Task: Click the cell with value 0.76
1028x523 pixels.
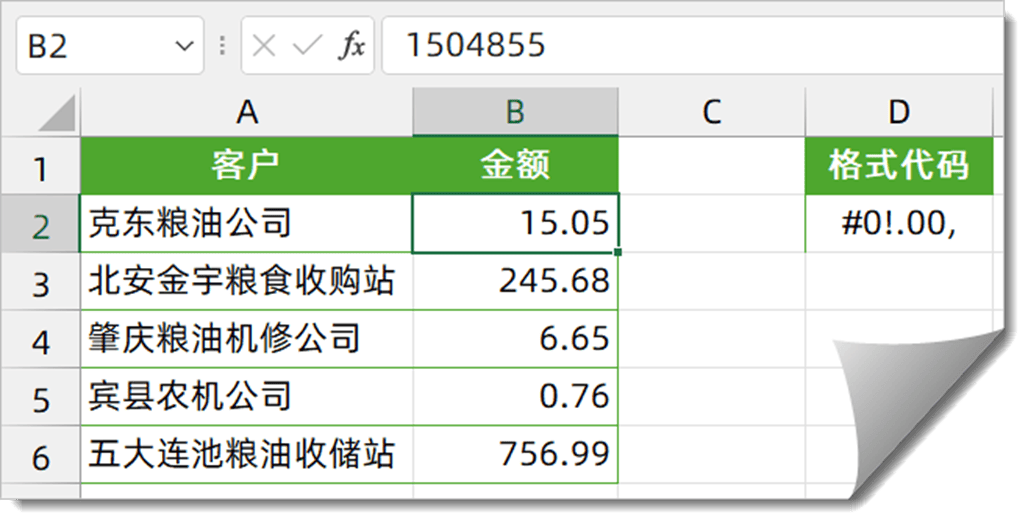Action: [x=515, y=397]
